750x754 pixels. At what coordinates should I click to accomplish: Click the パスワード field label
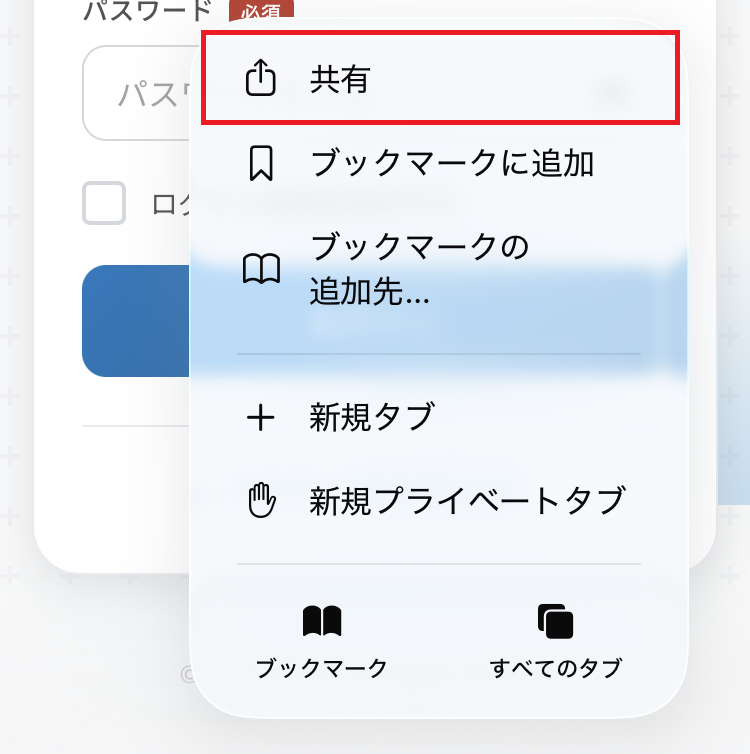[x=148, y=10]
